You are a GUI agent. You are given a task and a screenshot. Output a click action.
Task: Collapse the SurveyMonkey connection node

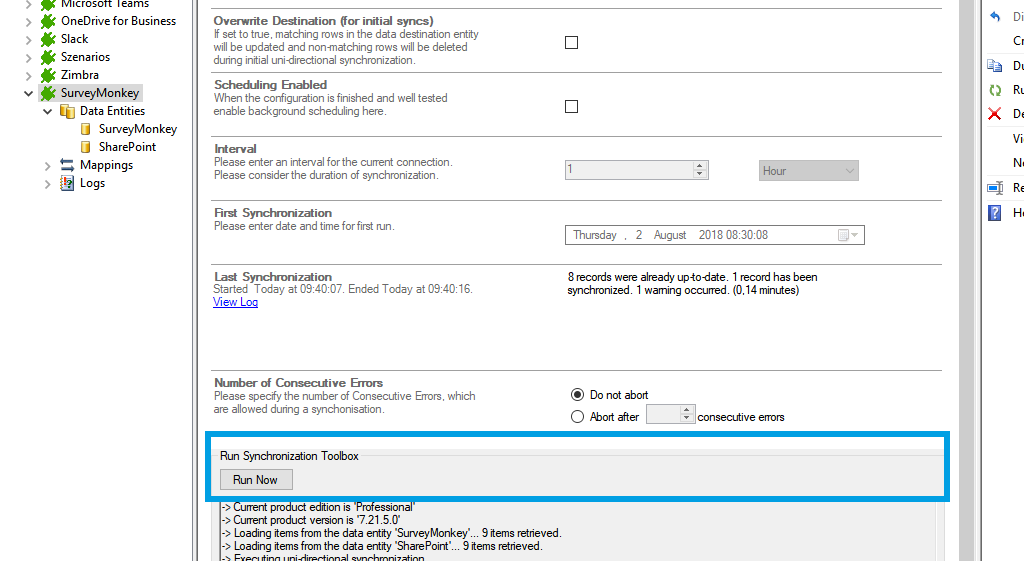(x=28, y=93)
